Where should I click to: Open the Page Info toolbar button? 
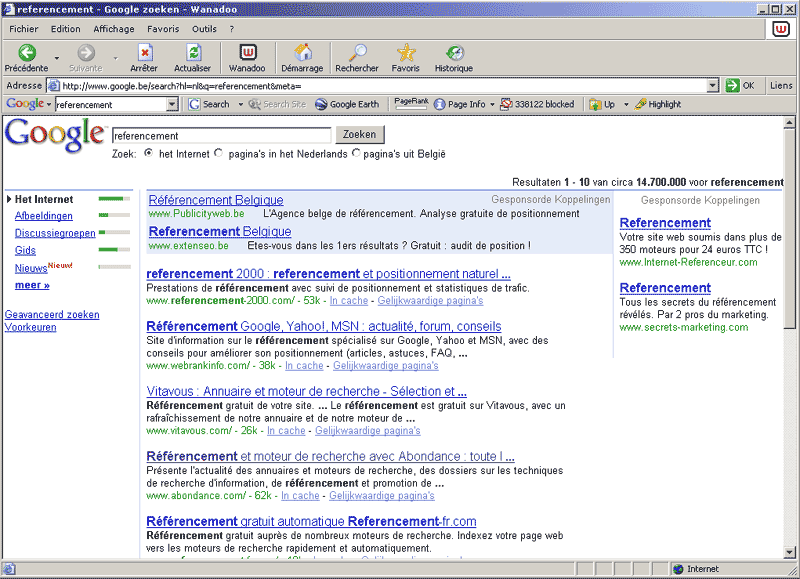pos(460,104)
